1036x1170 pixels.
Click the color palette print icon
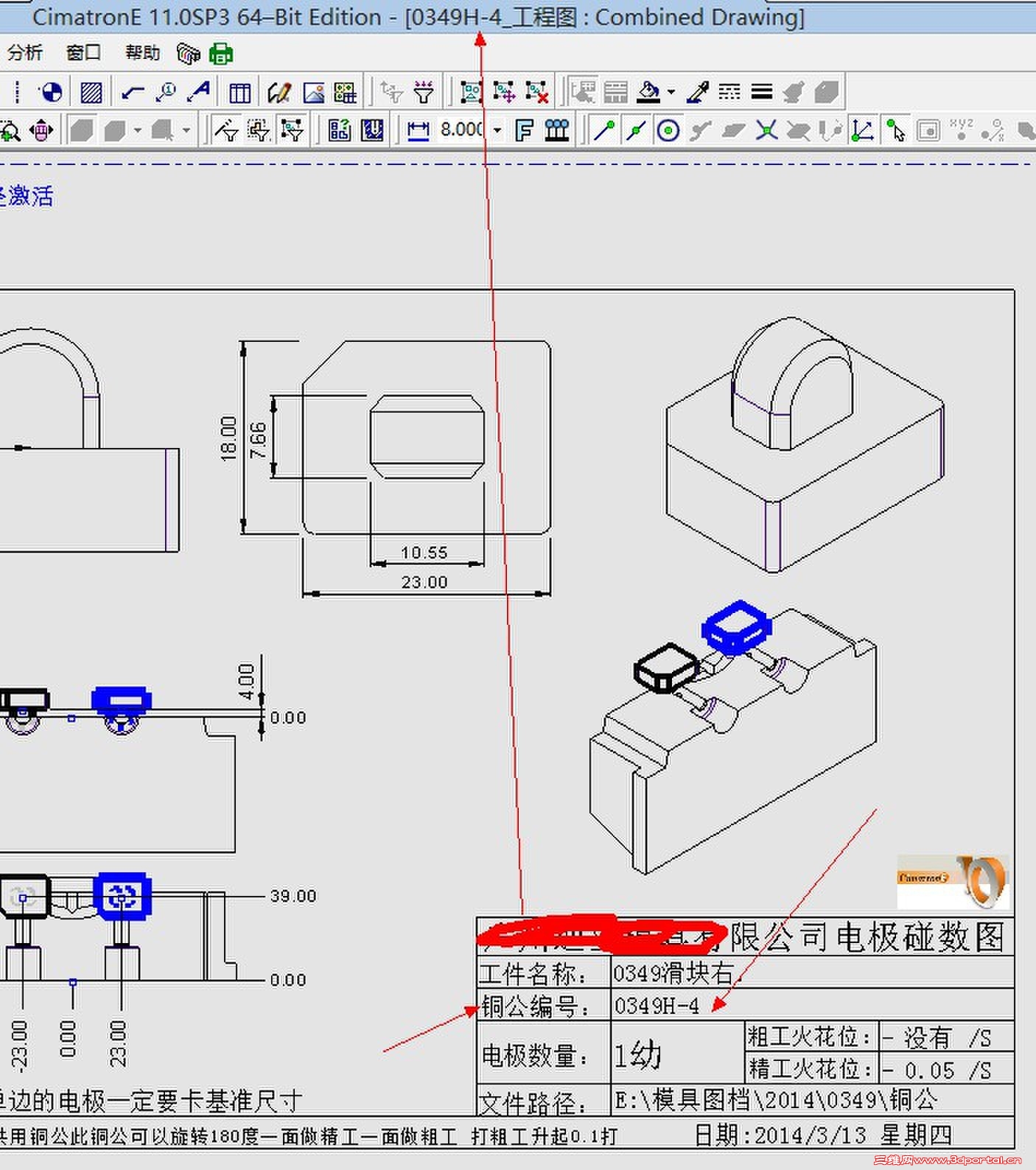point(189,53)
